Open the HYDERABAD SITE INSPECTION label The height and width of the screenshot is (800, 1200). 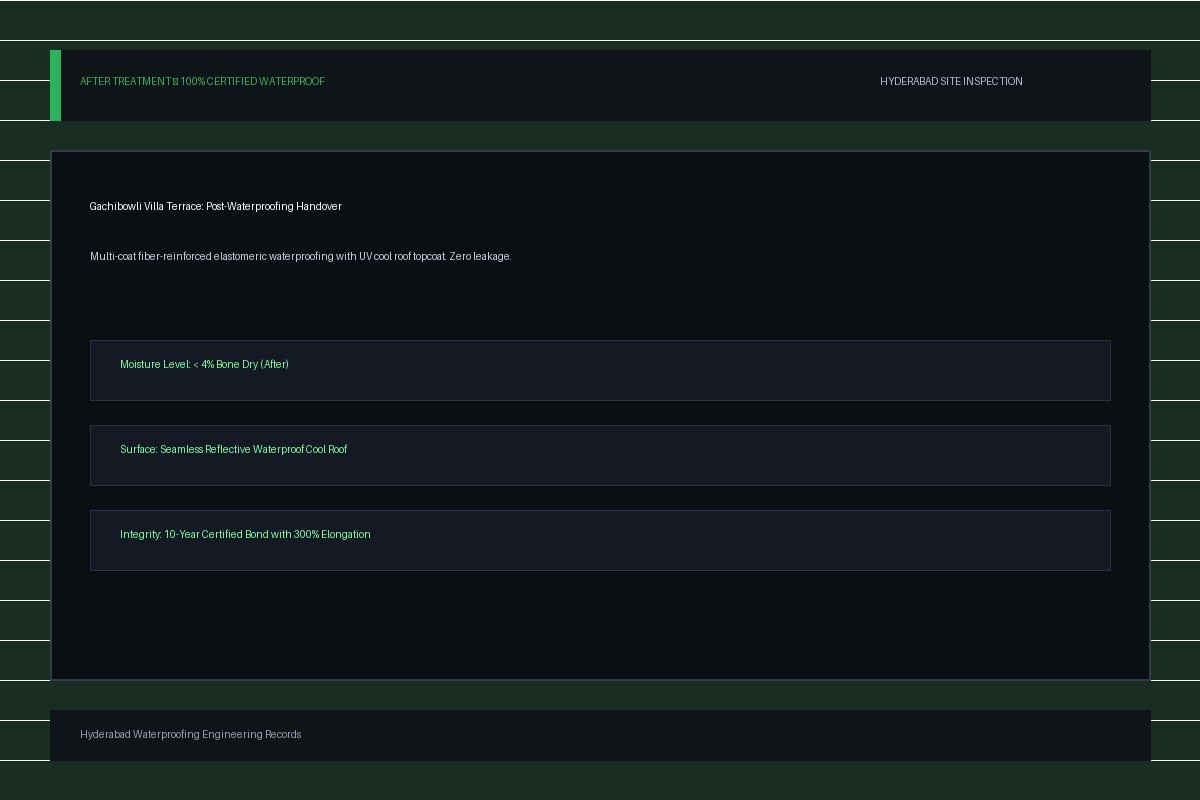pyautogui.click(x=951, y=81)
